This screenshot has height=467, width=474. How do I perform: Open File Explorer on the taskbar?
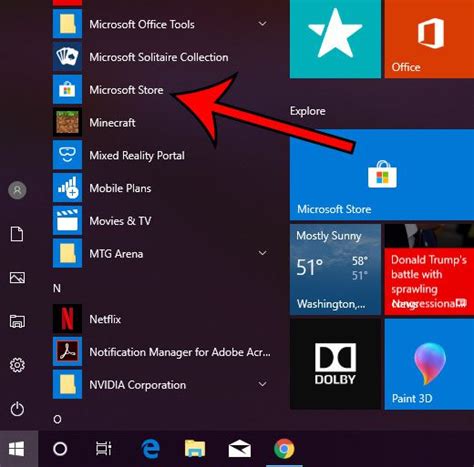195,449
